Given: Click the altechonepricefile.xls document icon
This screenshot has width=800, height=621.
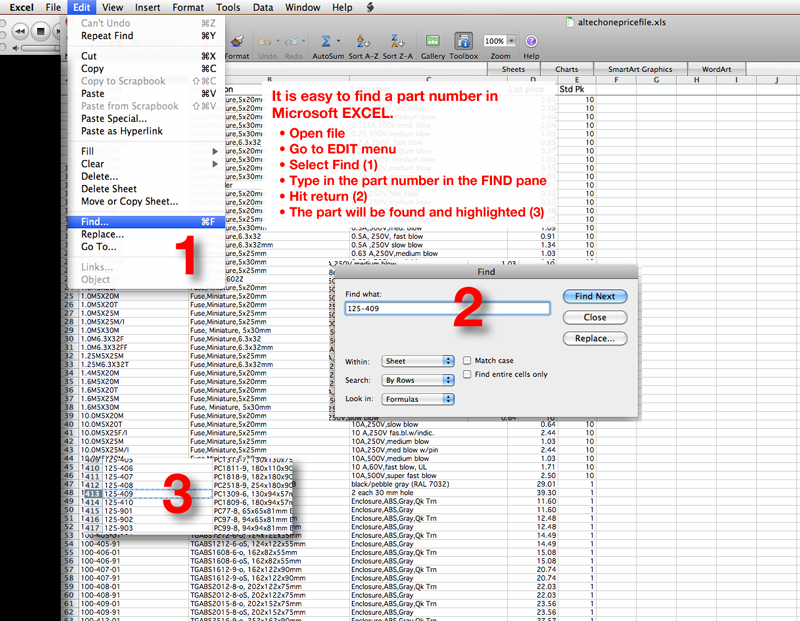Looking at the screenshot, I should (x=570, y=22).
